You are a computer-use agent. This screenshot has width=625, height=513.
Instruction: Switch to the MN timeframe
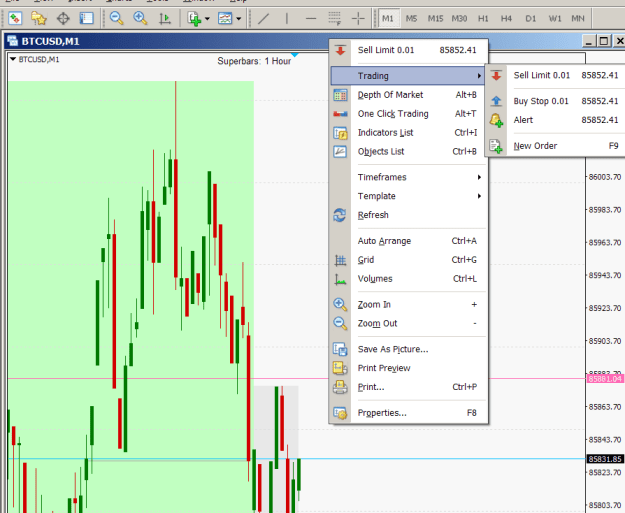click(x=578, y=18)
